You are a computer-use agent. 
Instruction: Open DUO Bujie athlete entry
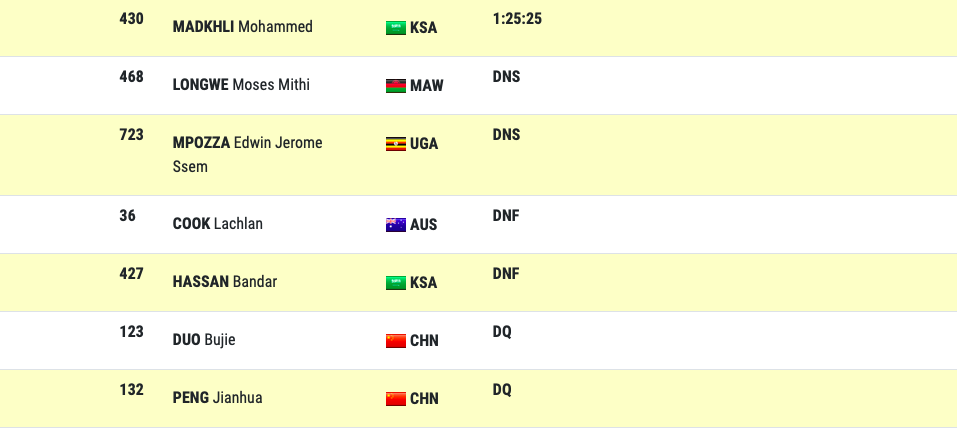pyautogui.click(x=204, y=339)
